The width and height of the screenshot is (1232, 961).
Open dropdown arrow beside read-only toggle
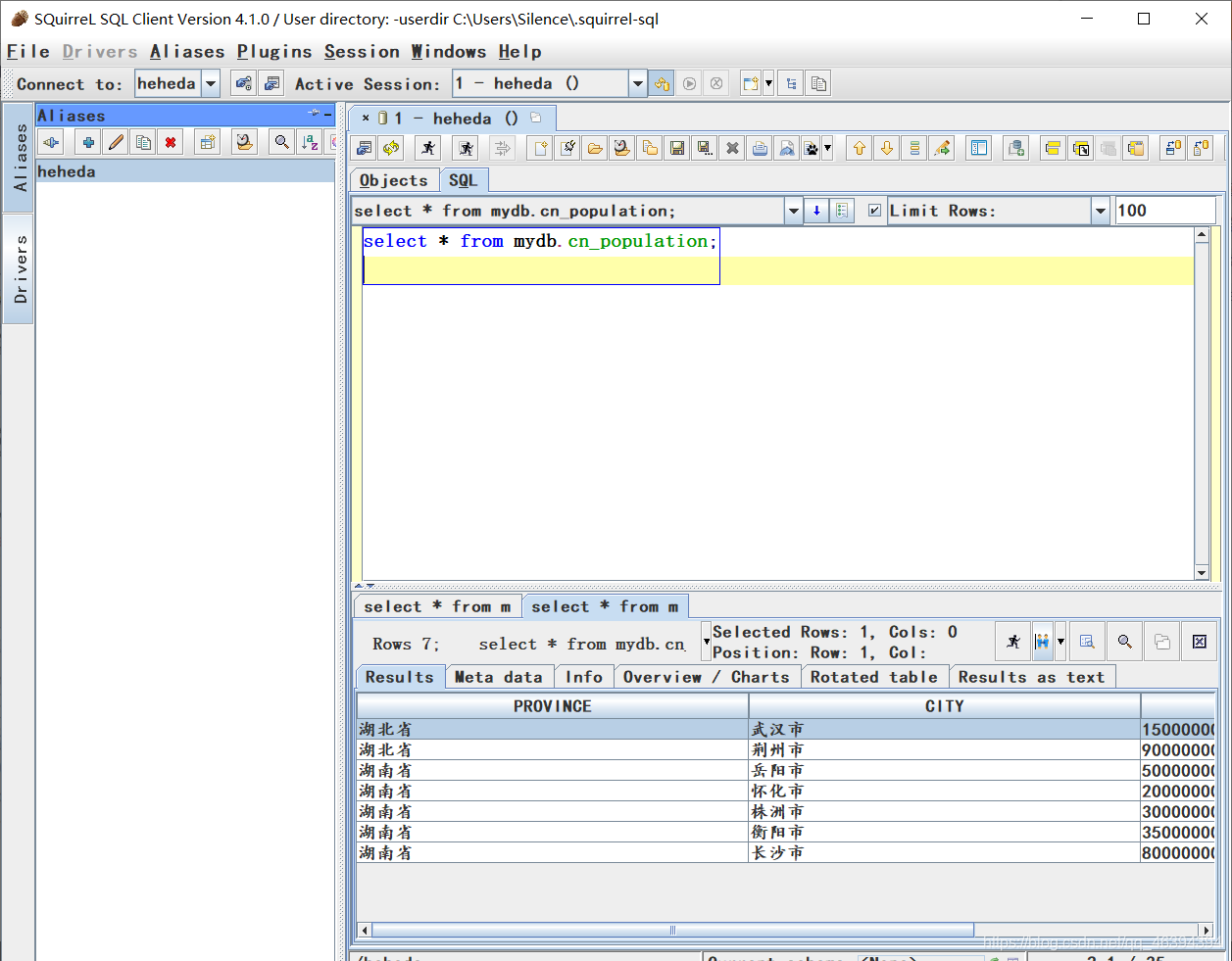click(x=1060, y=642)
